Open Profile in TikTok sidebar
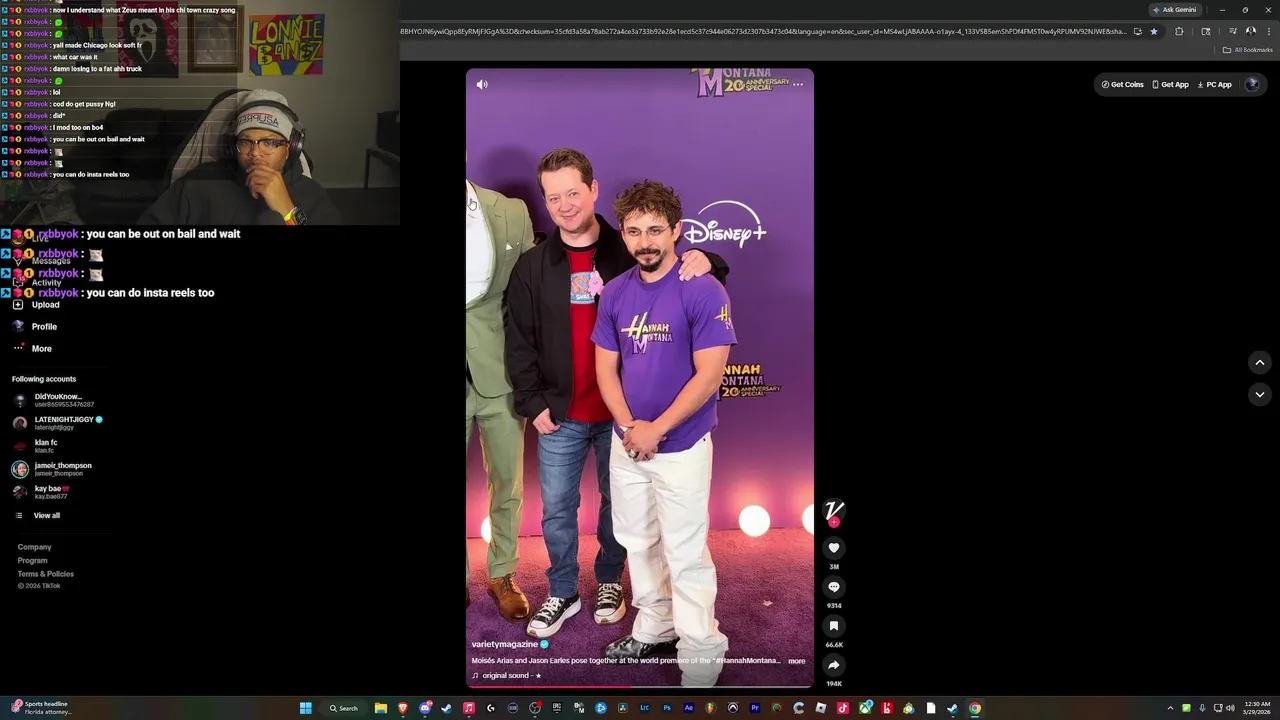 [36, 327]
